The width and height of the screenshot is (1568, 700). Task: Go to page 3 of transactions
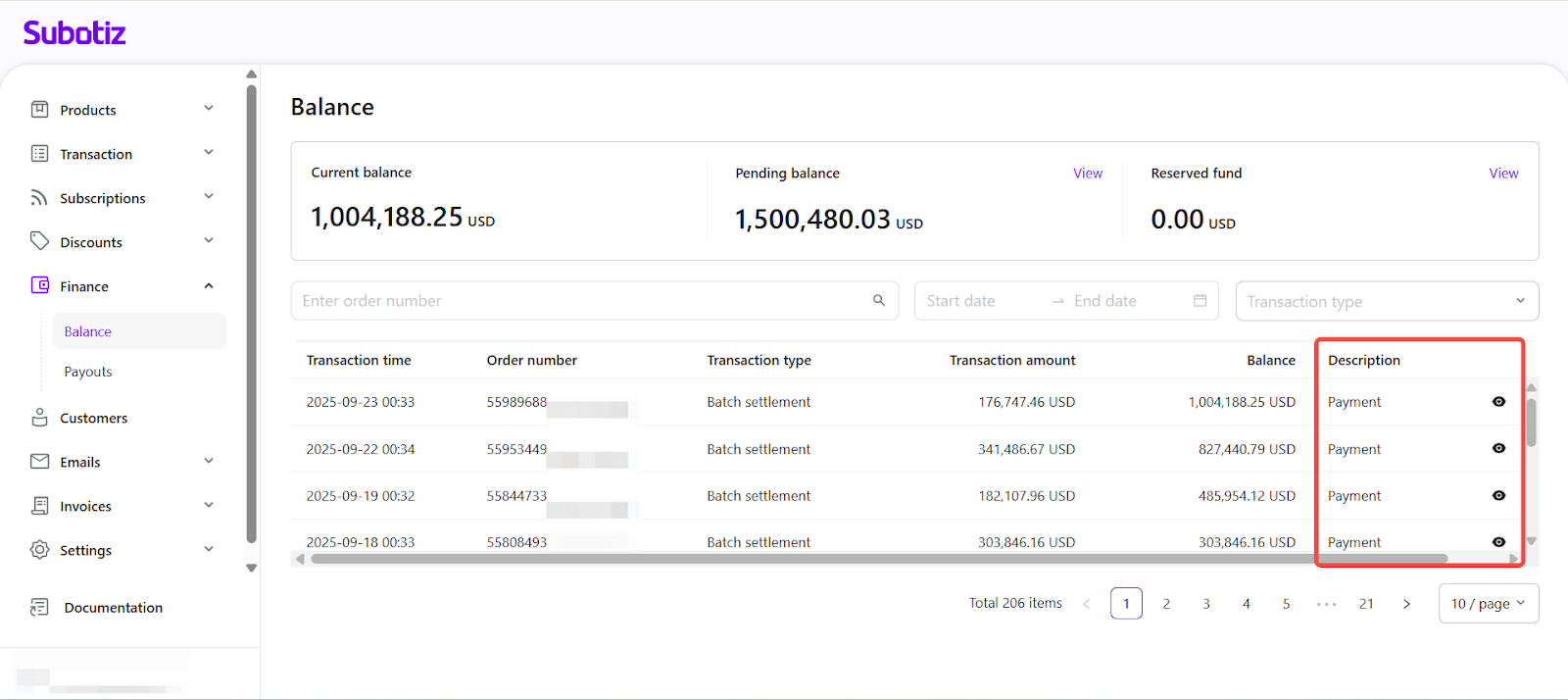[x=1206, y=604]
